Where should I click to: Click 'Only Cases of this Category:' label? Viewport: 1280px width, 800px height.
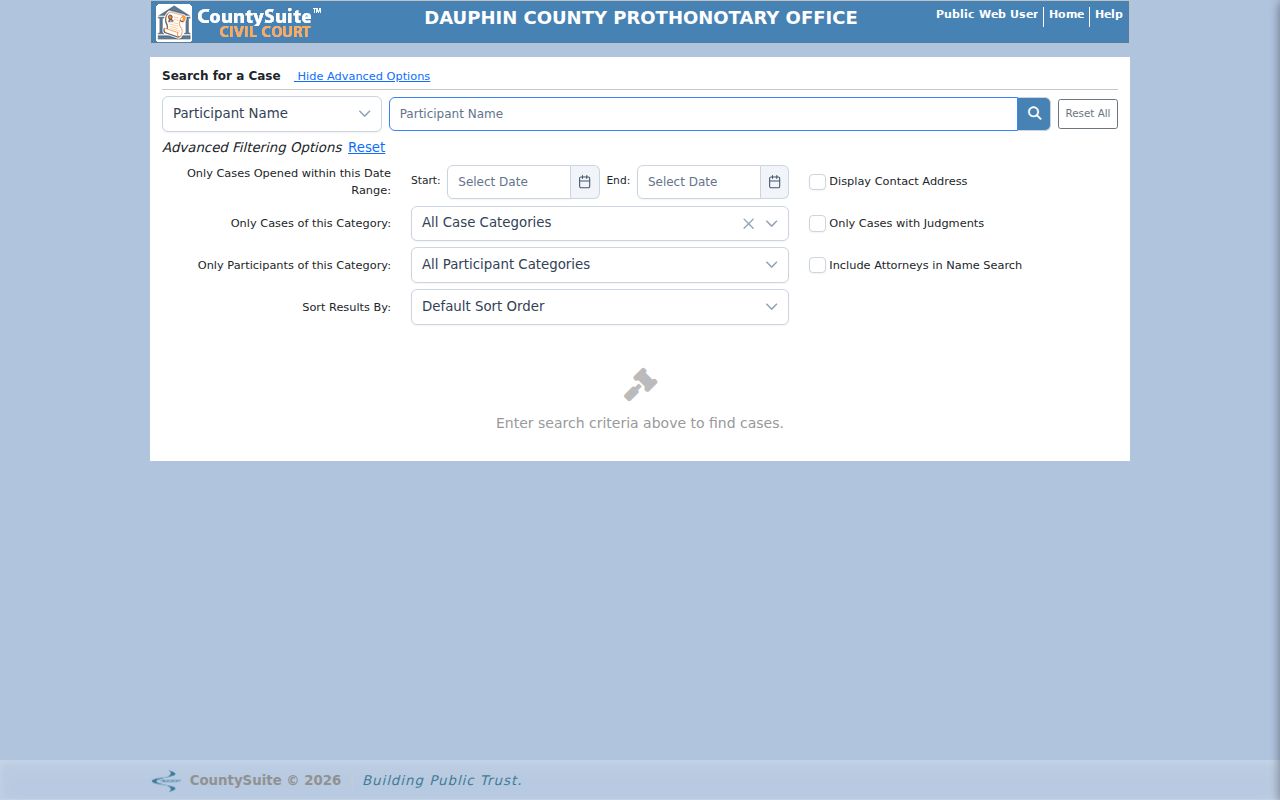click(311, 224)
